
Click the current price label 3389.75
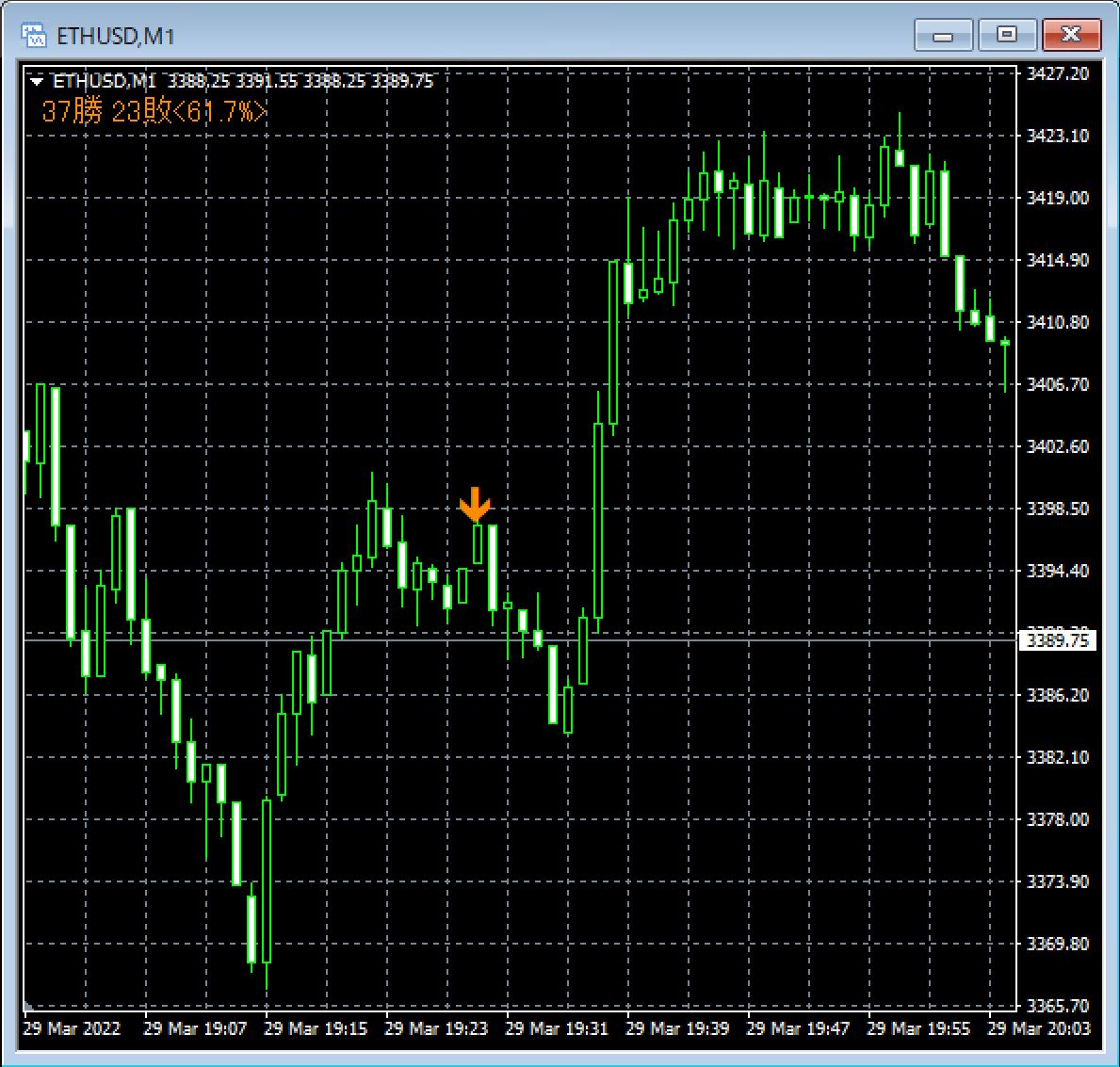pyautogui.click(x=1057, y=640)
